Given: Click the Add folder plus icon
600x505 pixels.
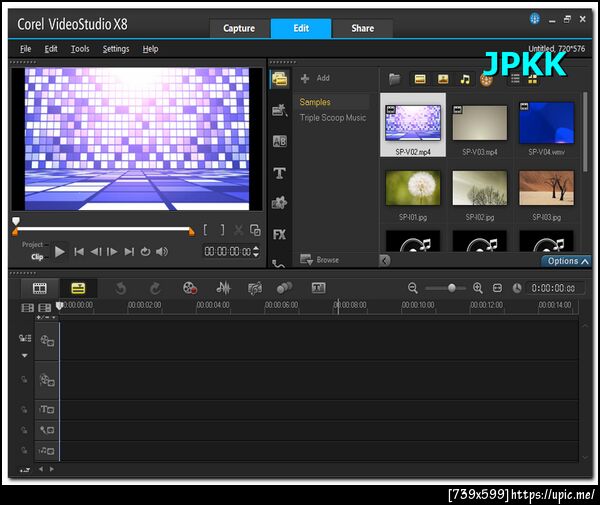Looking at the screenshot, I should coord(305,78).
